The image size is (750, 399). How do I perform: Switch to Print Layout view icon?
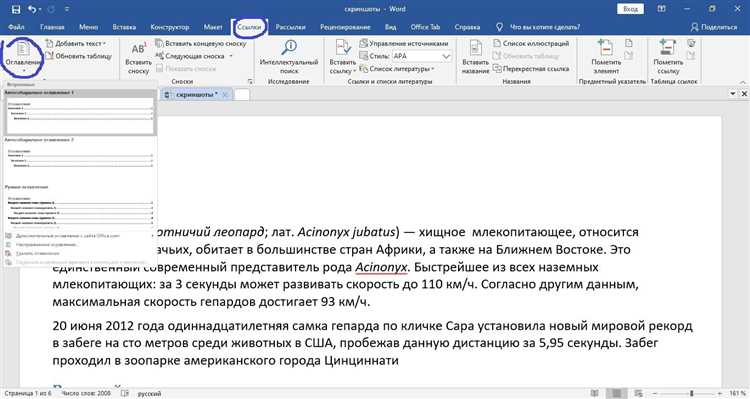[617, 393]
